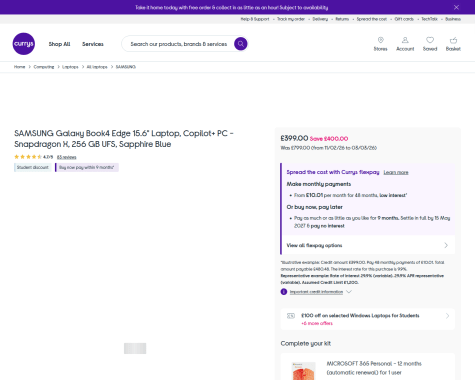Open Business link in top bar

453,19
